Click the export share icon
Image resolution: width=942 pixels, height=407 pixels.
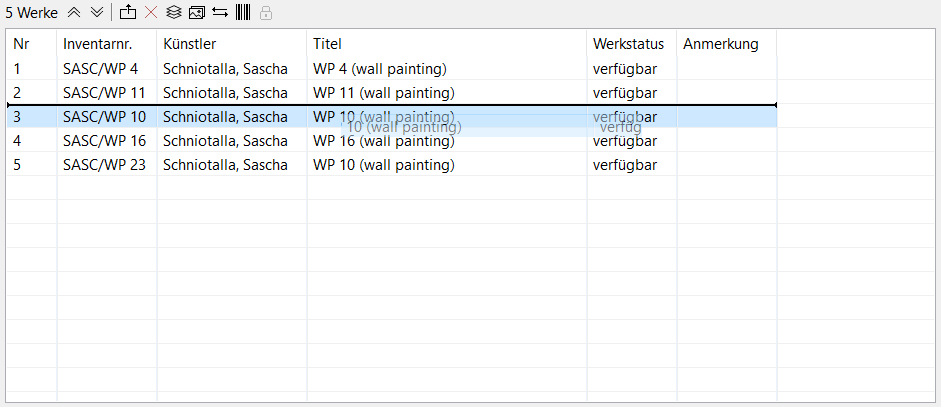pos(128,12)
